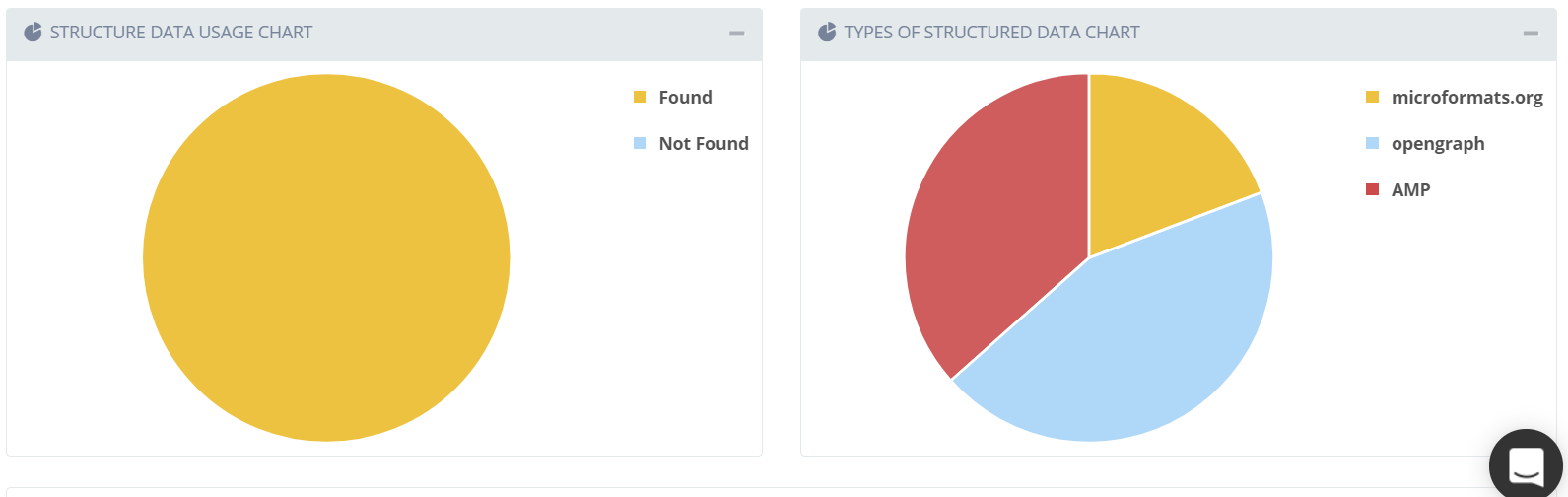Select the full yellow Found pie
Image resolution: width=1568 pixels, height=497 pixels.
point(326,257)
